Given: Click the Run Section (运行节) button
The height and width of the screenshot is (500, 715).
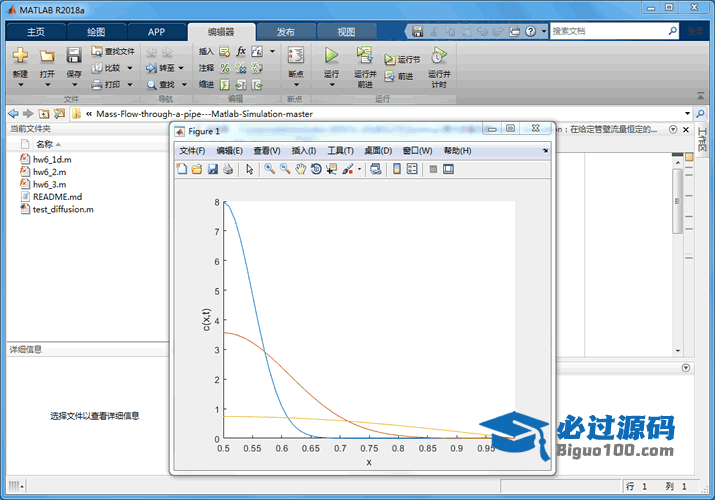Looking at the screenshot, I should 403,60.
